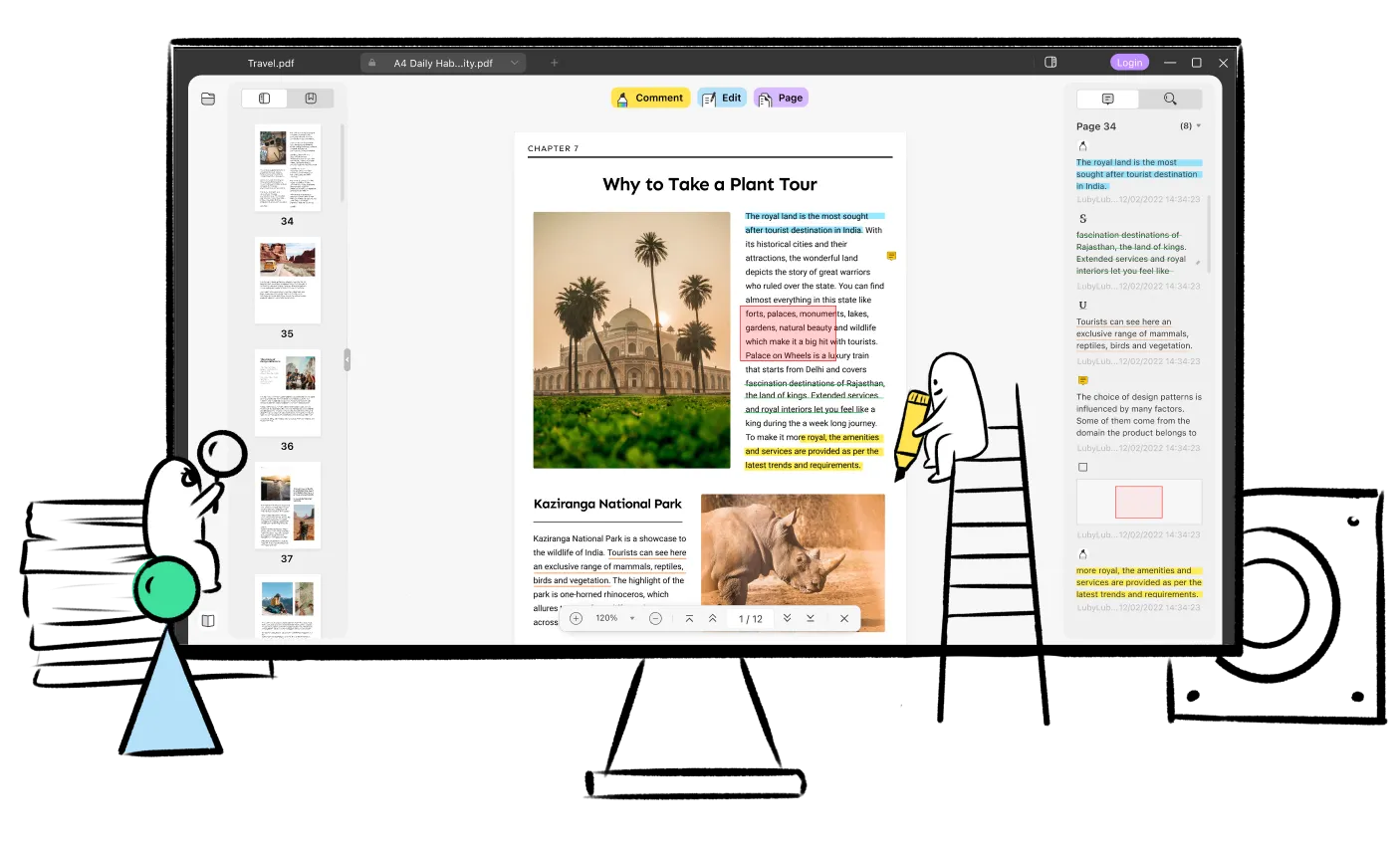This screenshot has height=843, width=1400.
Task: Select the rhinoceros photo in the page
Action: pyautogui.click(x=793, y=563)
